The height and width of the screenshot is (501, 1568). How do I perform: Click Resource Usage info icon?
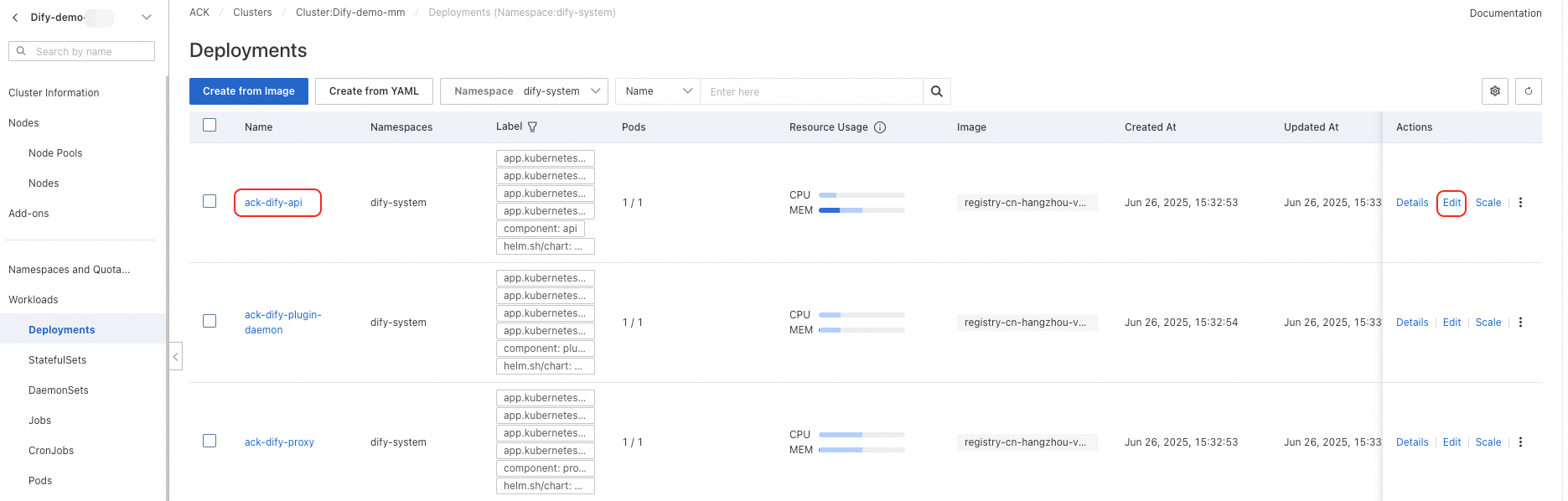(x=880, y=127)
